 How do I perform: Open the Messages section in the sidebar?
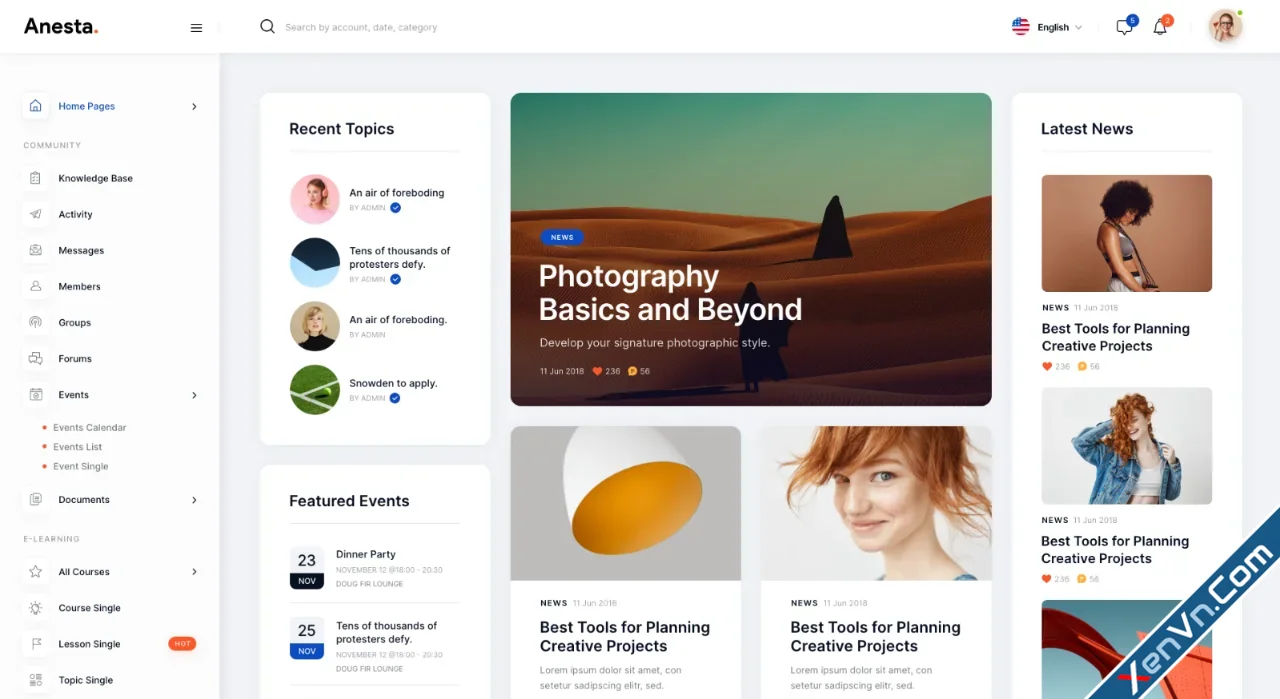(36, 250)
